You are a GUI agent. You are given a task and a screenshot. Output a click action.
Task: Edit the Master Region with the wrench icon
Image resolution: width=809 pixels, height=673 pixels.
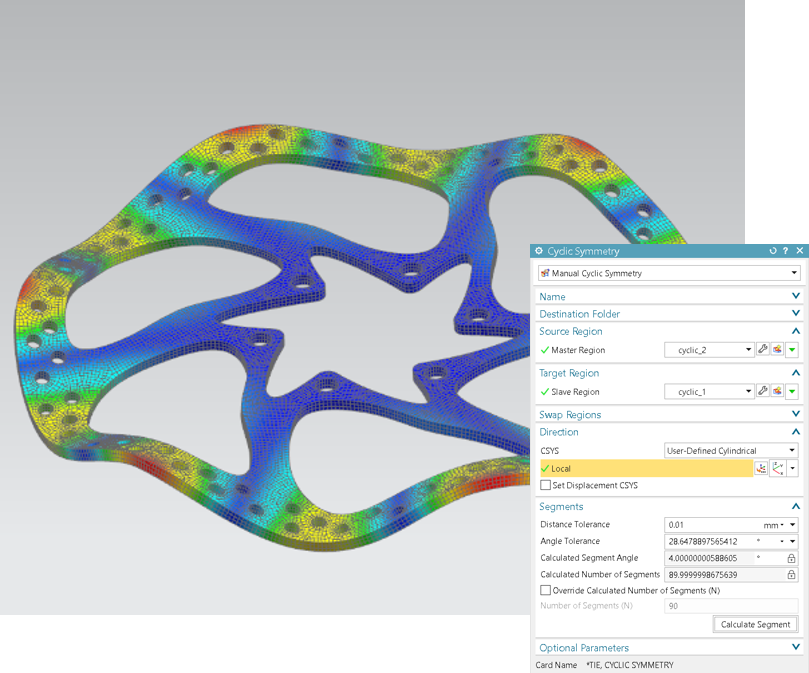pyautogui.click(x=763, y=350)
